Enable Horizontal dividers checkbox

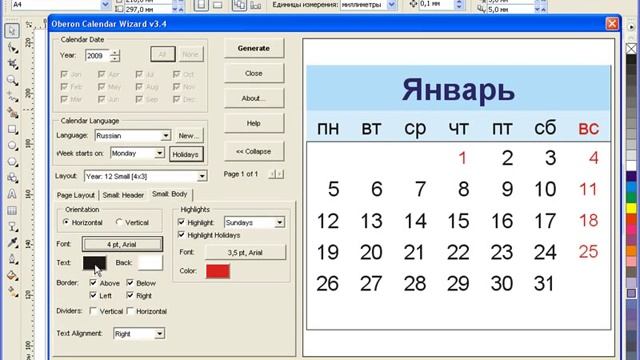pos(130,311)
